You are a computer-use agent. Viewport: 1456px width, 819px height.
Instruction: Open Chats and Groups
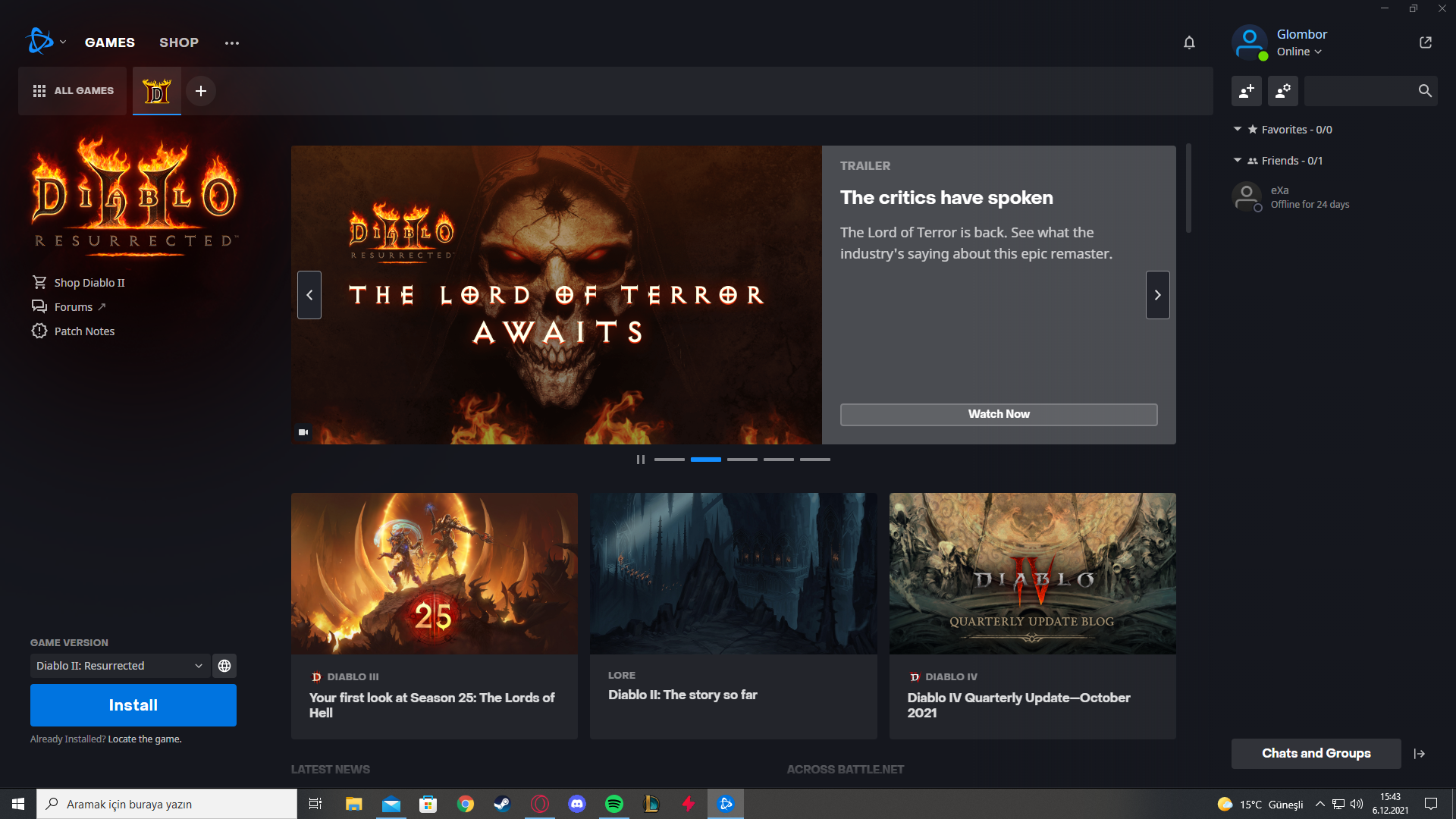1316,754
